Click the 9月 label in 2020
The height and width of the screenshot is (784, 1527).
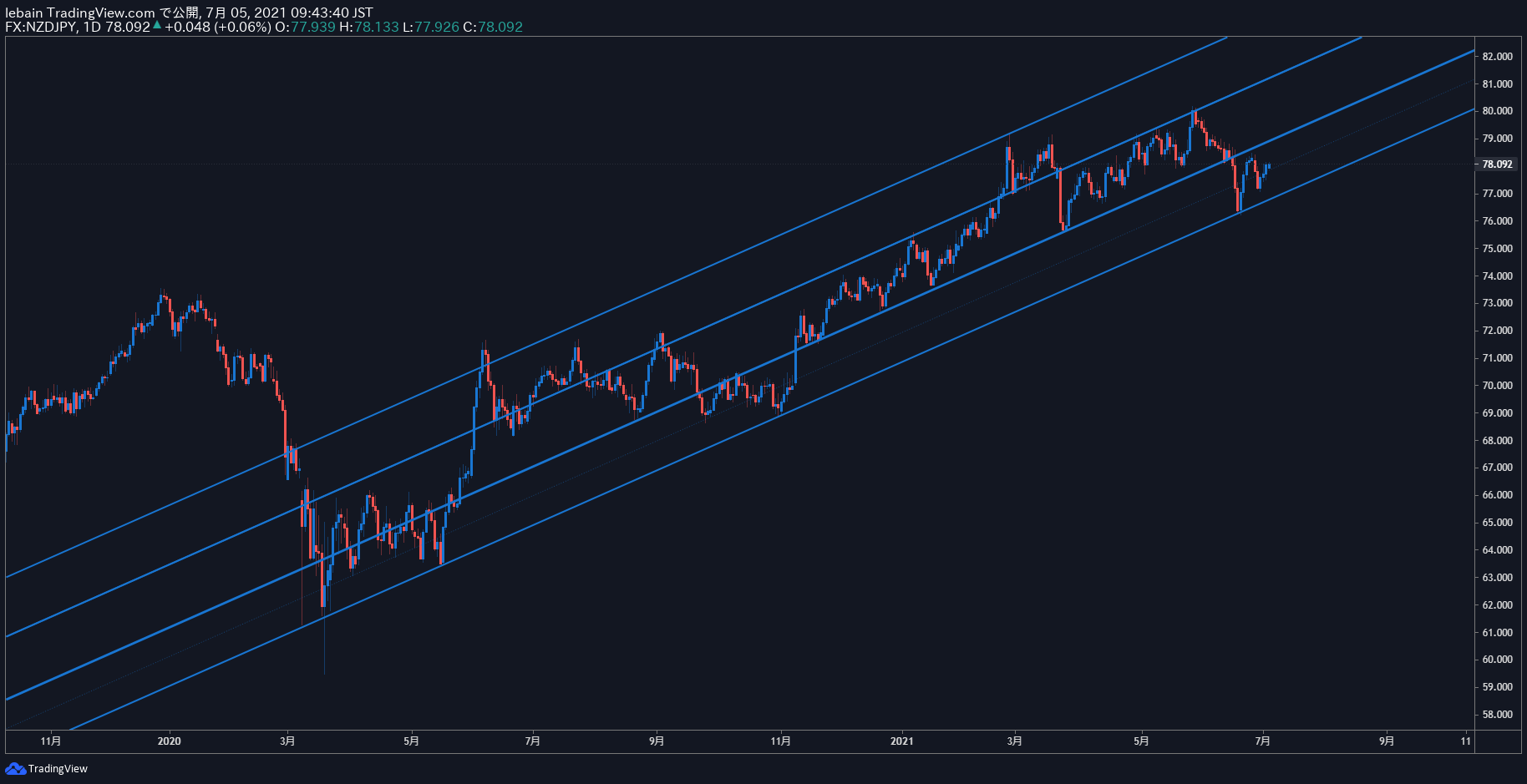coord(657,741)
